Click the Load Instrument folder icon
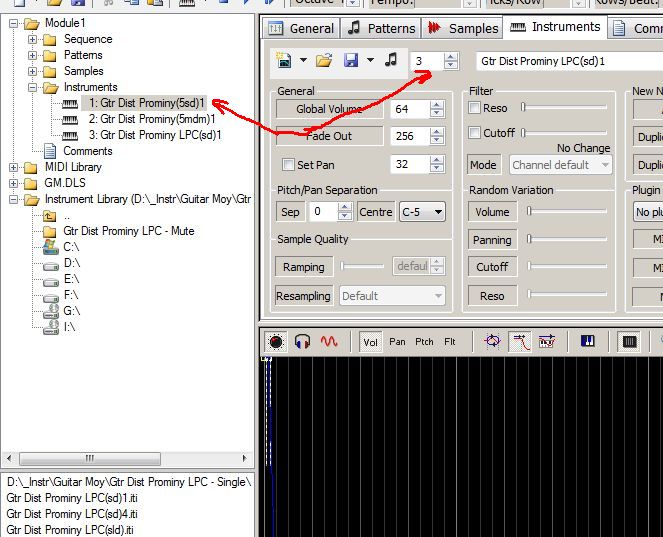 [324, 61]
